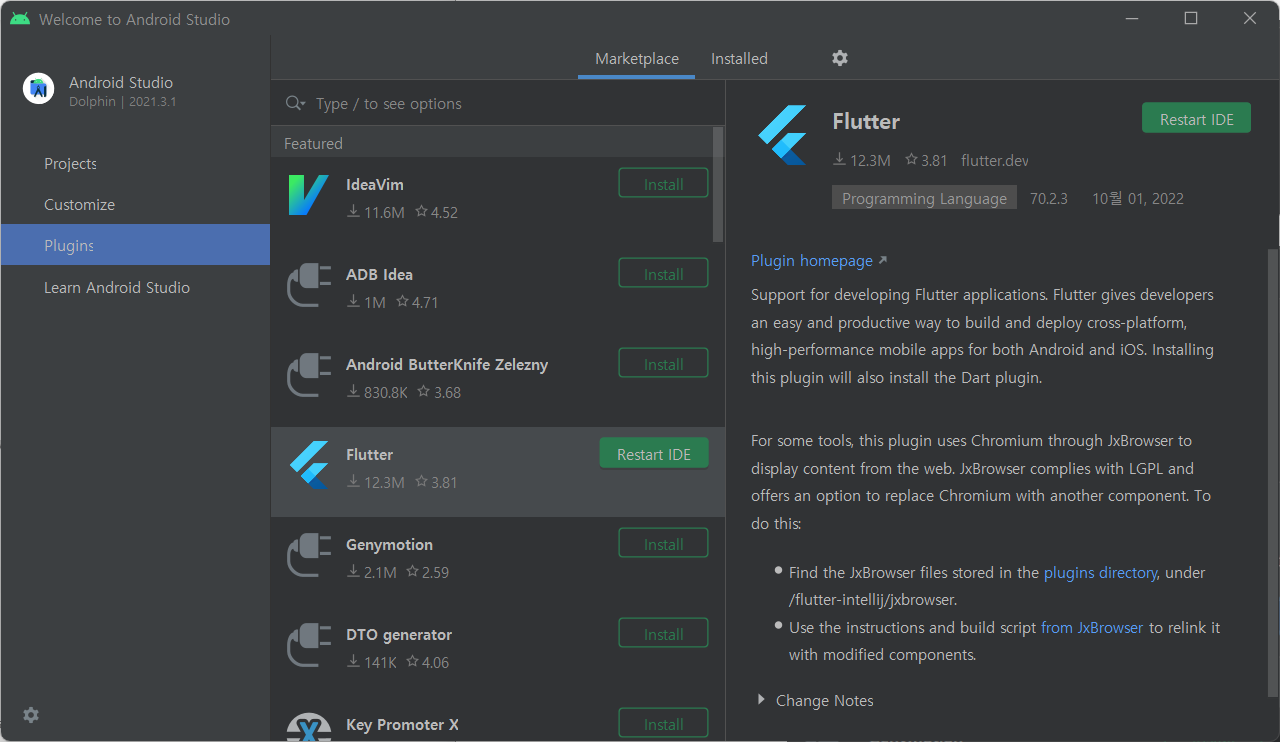This screenshot has height=742, width=1280.
Task: Select the ADB Idea plugin name
Action: click(379, 275)
